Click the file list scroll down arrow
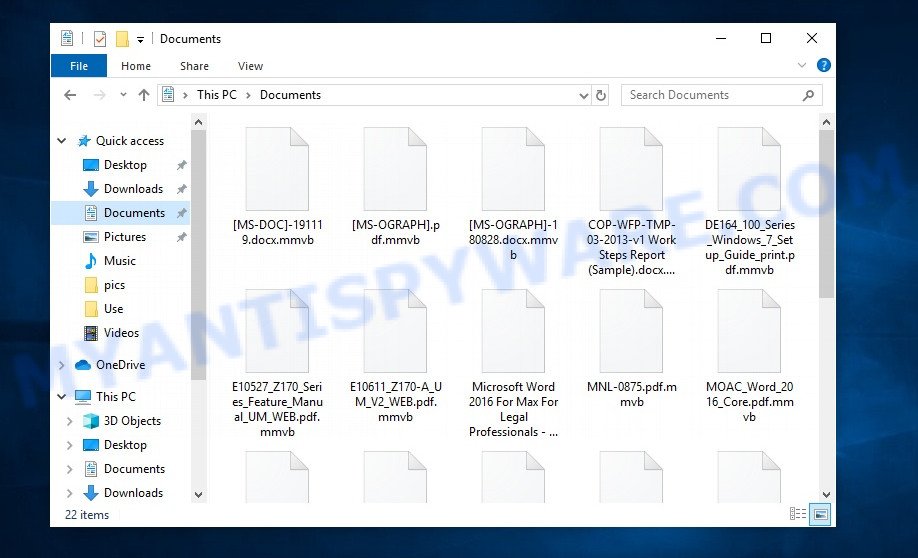918x558 pixels. point(826,495)
